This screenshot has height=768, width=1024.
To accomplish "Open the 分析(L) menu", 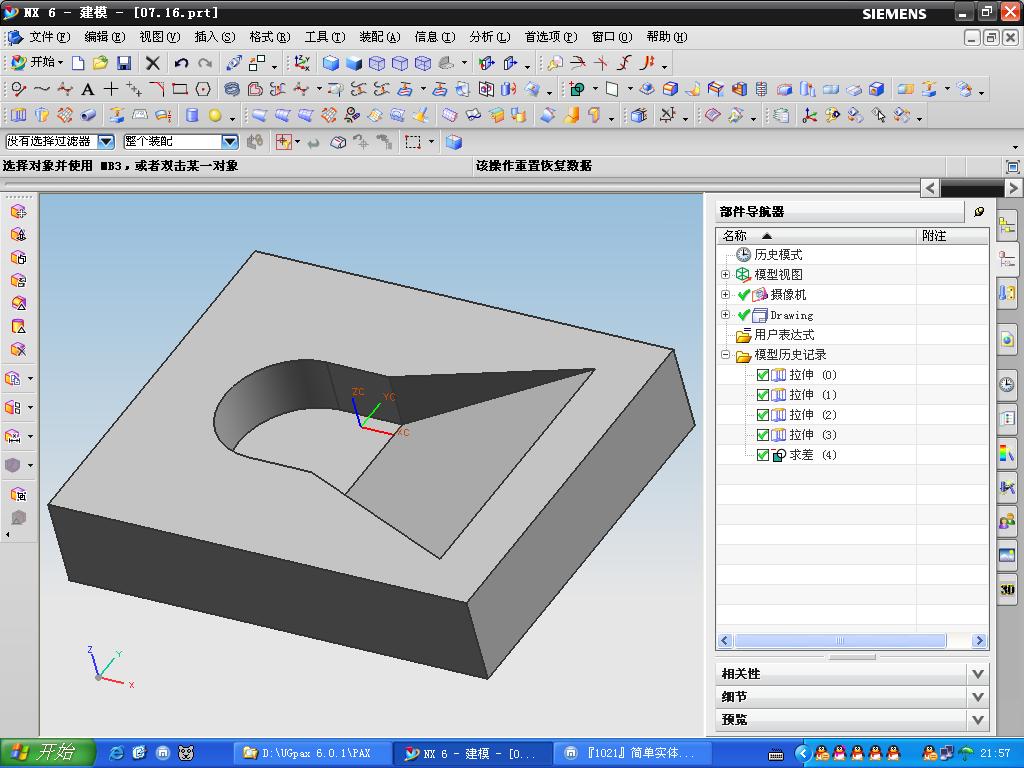I will point(490,37).
